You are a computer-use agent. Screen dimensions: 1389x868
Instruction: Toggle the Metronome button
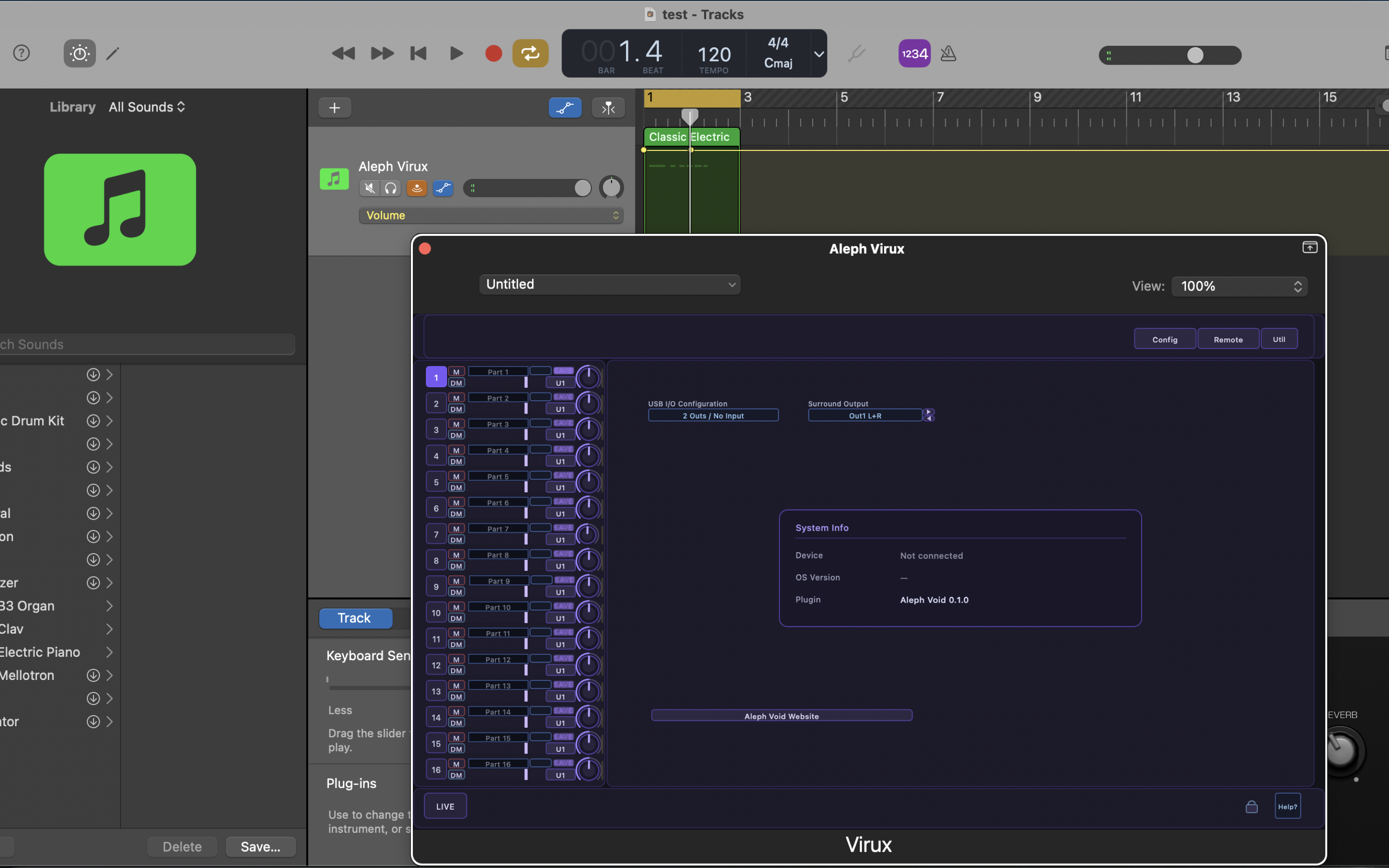948,54
